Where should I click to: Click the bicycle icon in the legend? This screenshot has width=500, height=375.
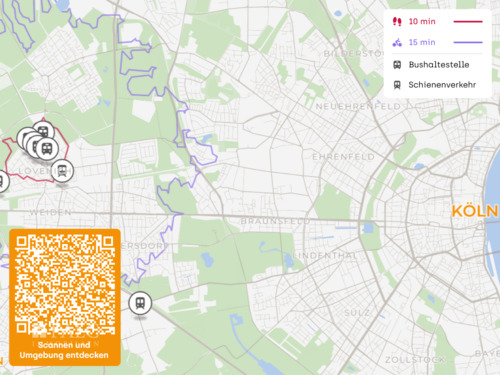(x=397, y=42)
